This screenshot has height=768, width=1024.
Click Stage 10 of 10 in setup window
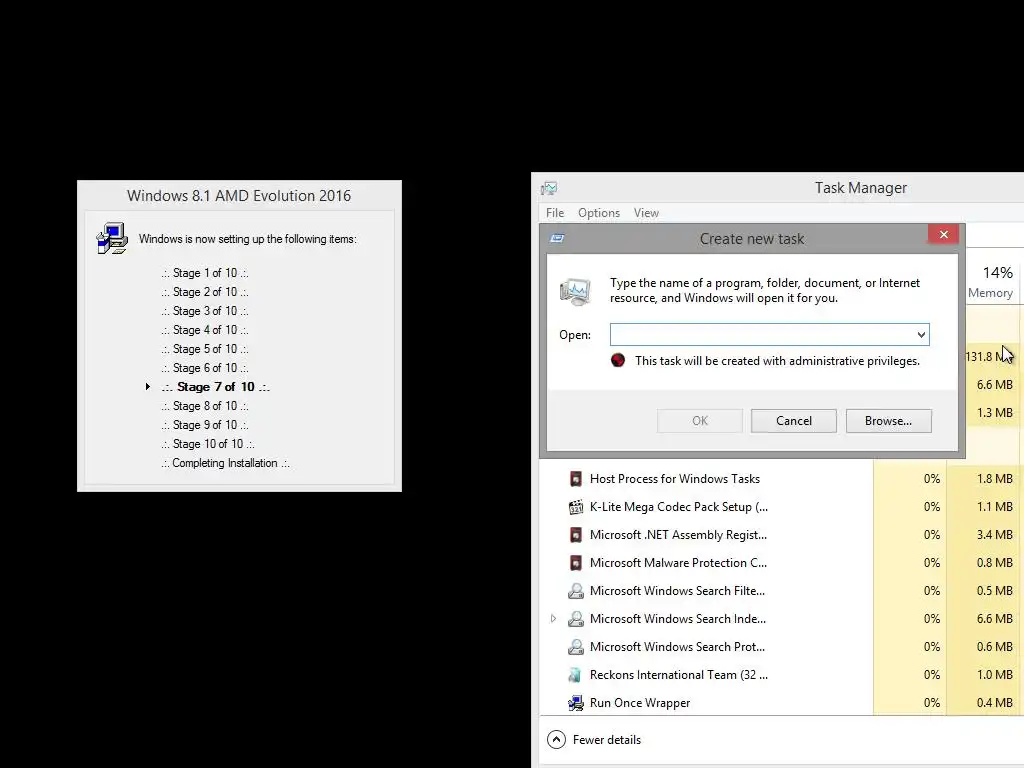[208, 444]
